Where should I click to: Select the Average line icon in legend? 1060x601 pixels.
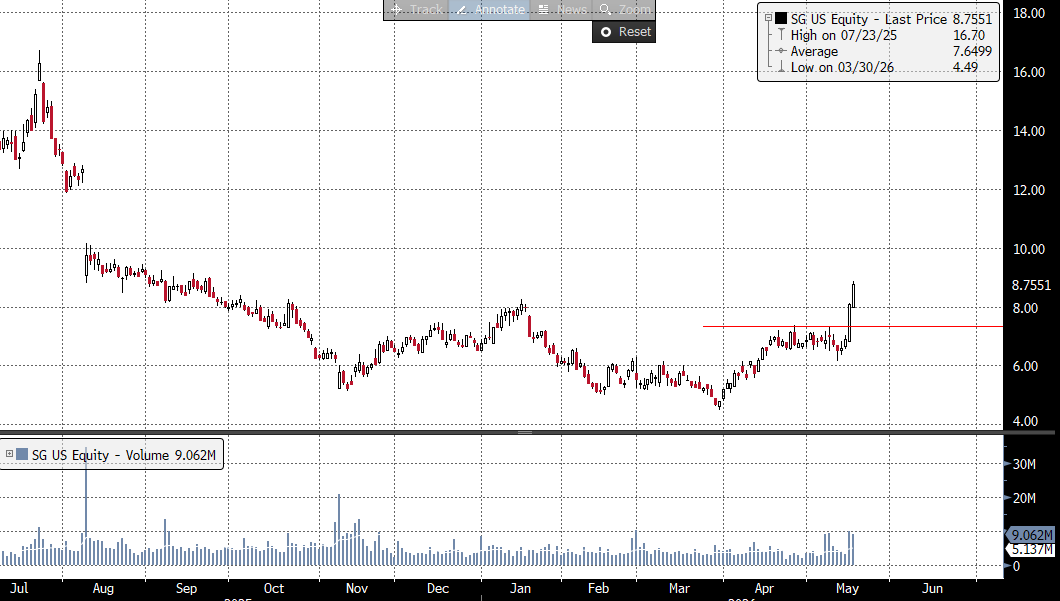tap(781, 51)
